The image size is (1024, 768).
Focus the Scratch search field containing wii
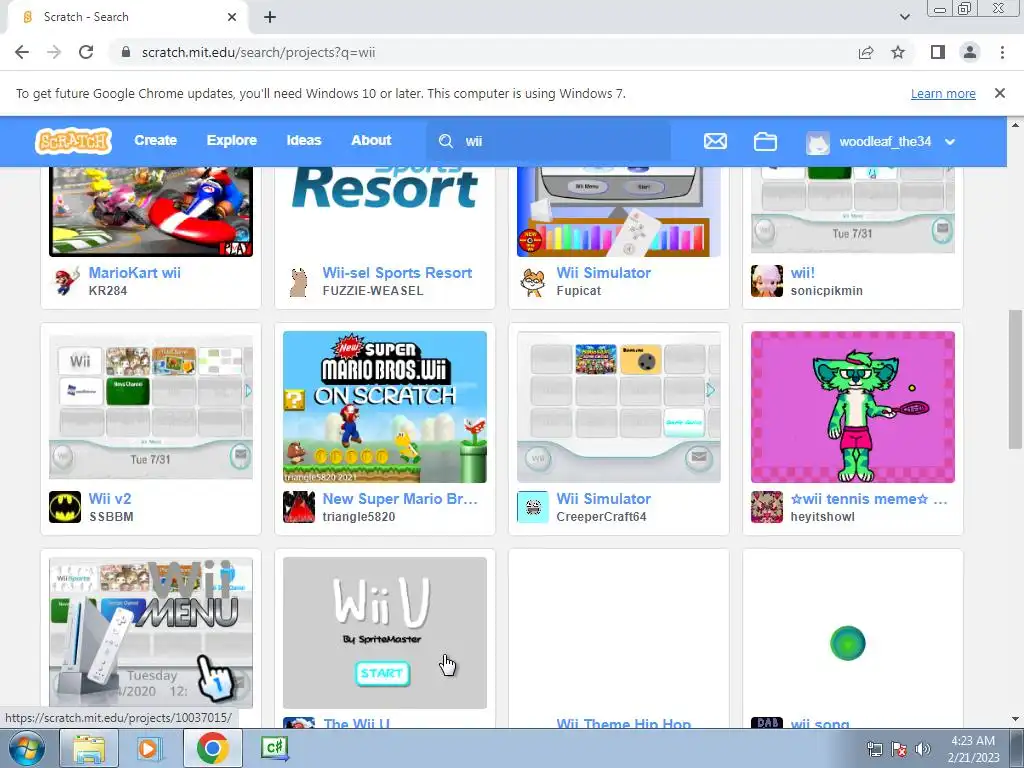click(x=549, y=141)
